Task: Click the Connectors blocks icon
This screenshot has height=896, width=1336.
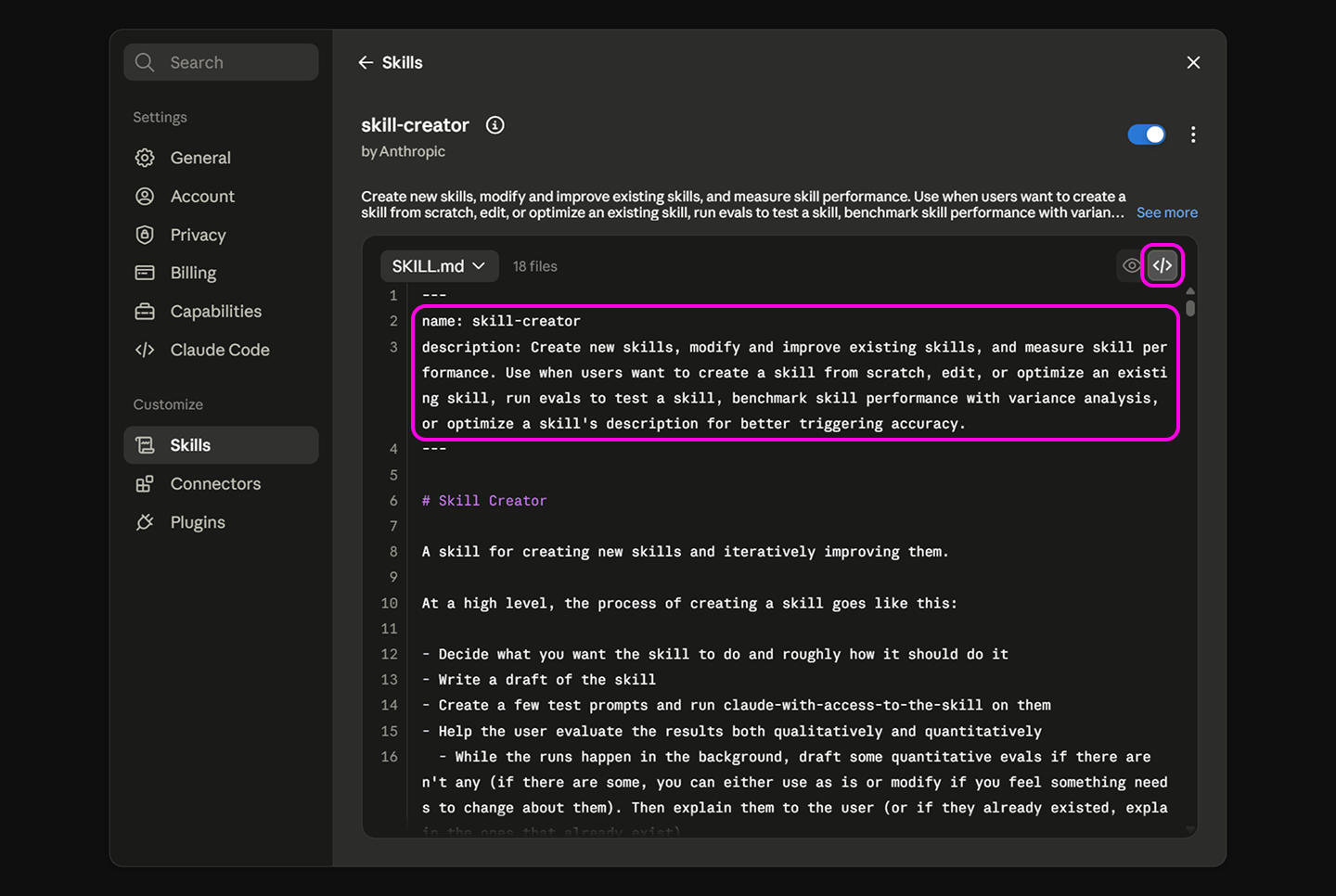Action: [145, 484]
